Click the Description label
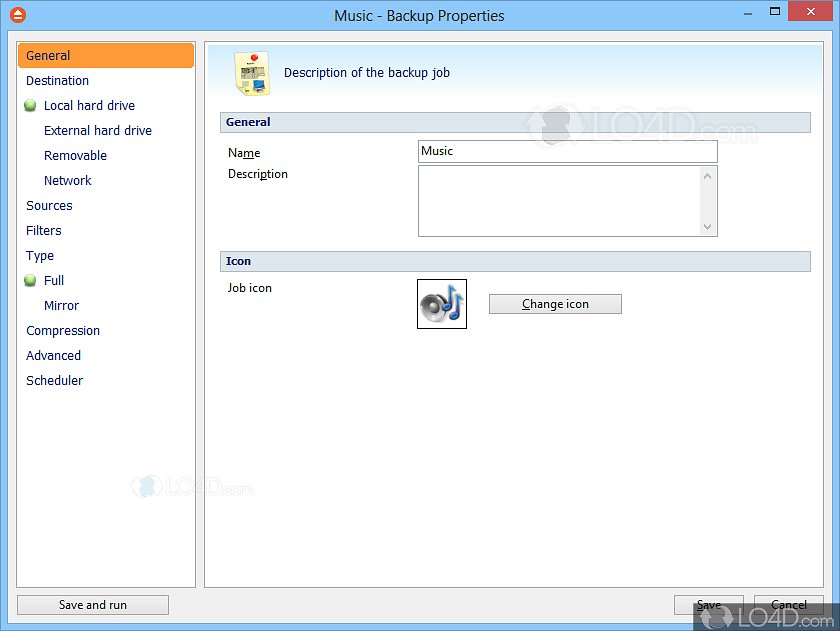The height and width of the screenshot is (631, 840). [258, 174]
